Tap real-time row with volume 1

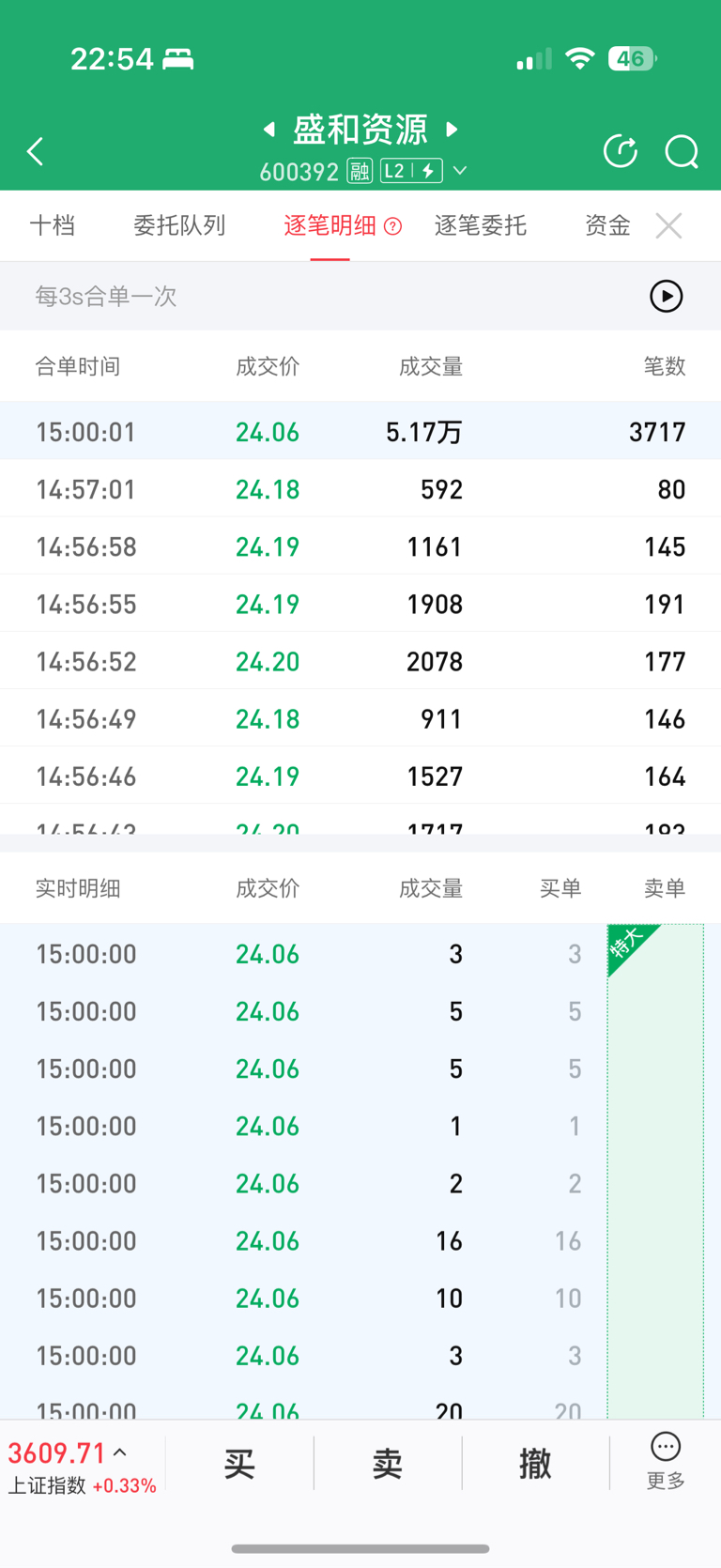(x=360, y=1126)
